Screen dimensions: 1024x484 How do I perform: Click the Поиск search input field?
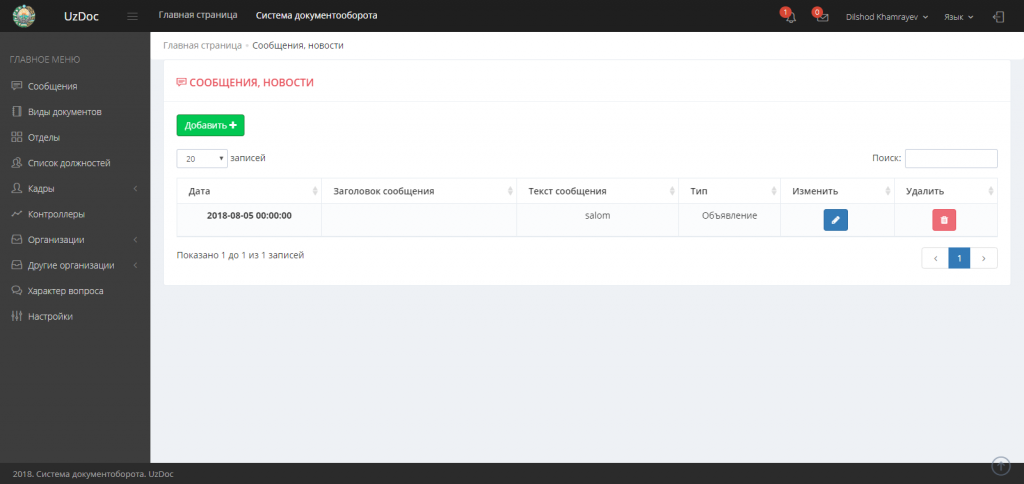(950, 158)
